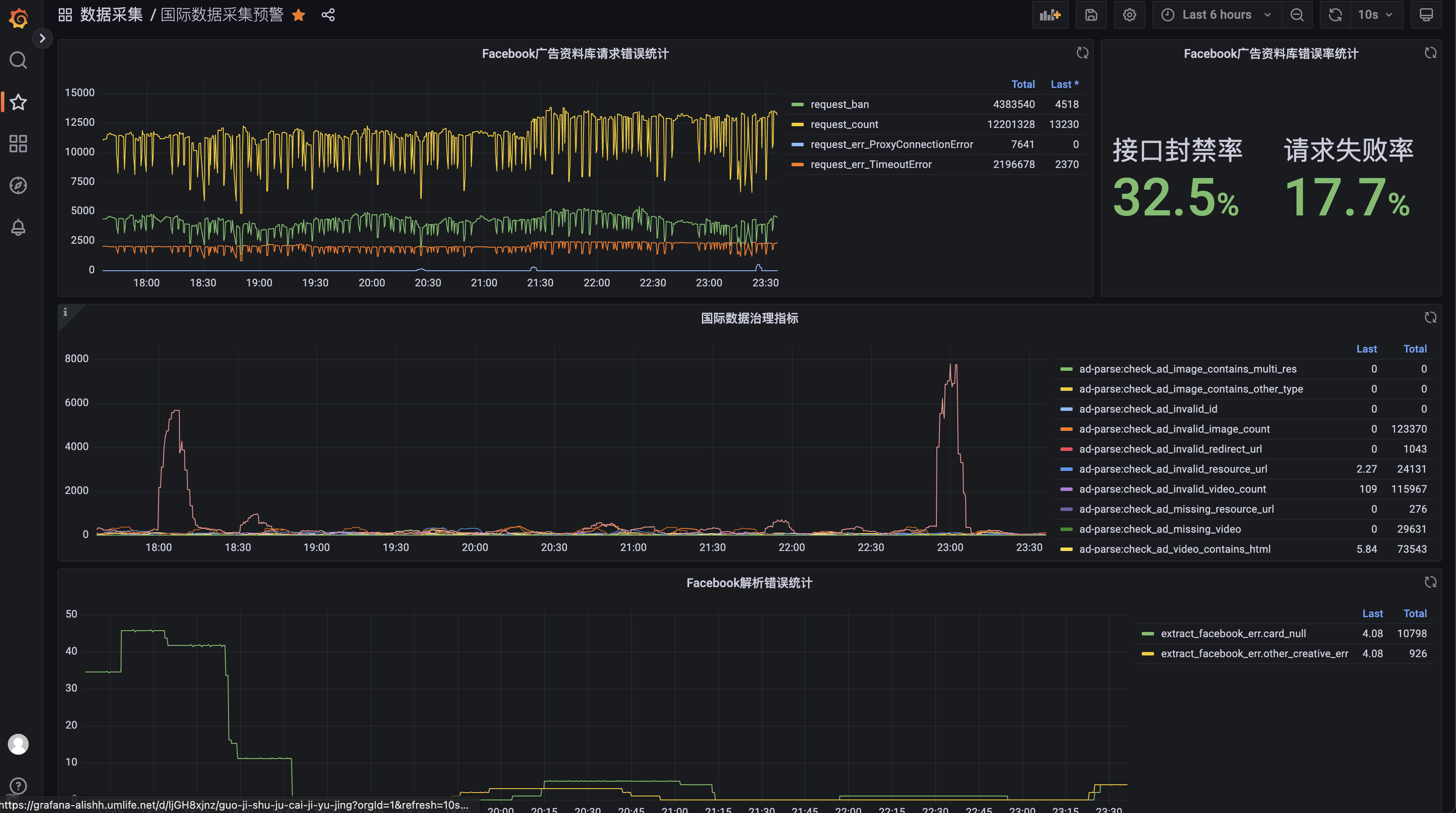Sort the request legend by Last *

1064,84
